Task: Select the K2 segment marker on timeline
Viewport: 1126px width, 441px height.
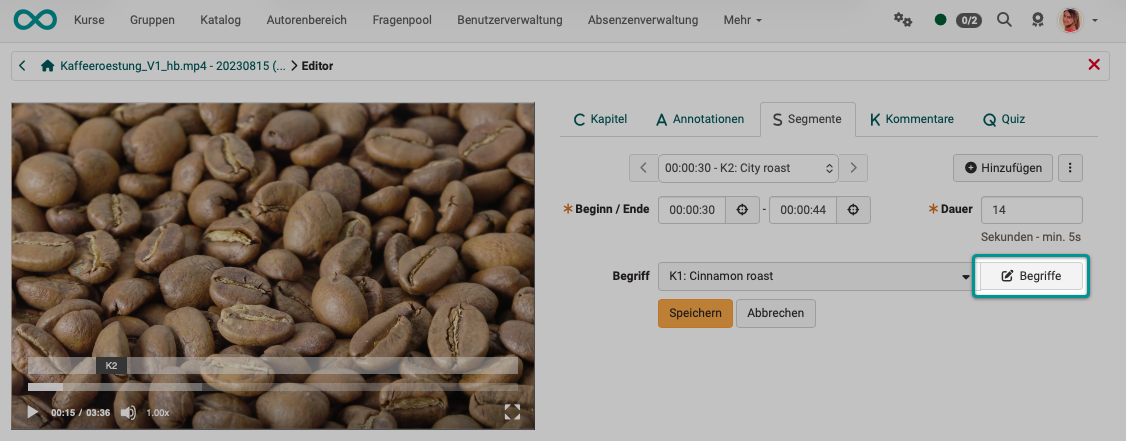Action: tap(111, 366)
